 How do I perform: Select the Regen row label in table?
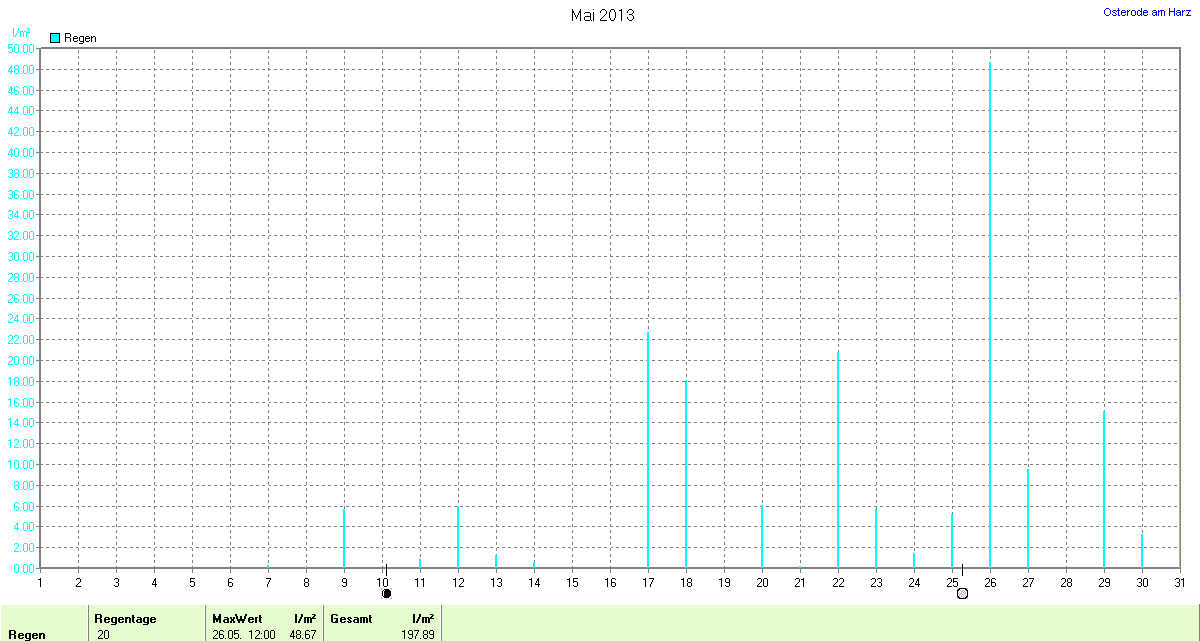coord(26,635)
